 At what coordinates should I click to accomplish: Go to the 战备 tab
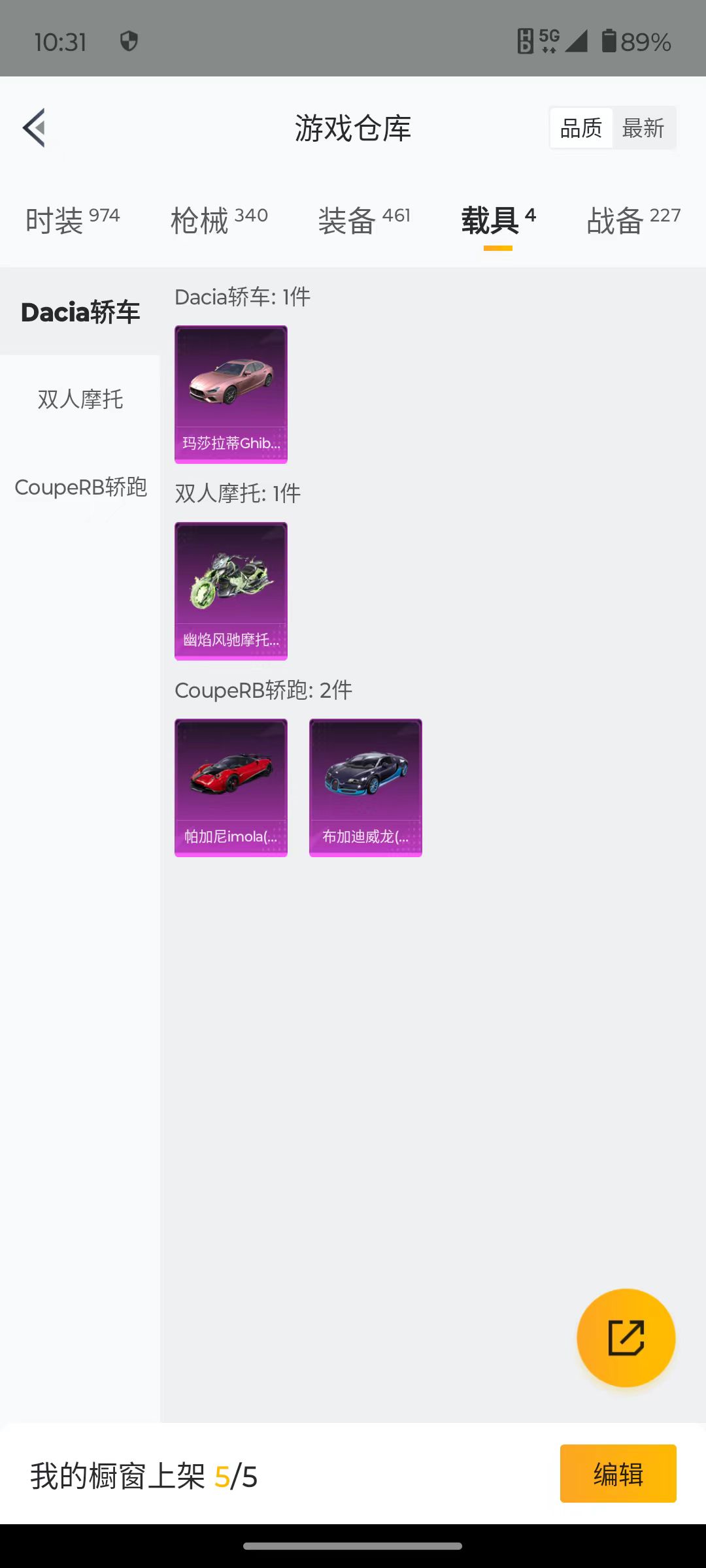(x=633, y=220)
